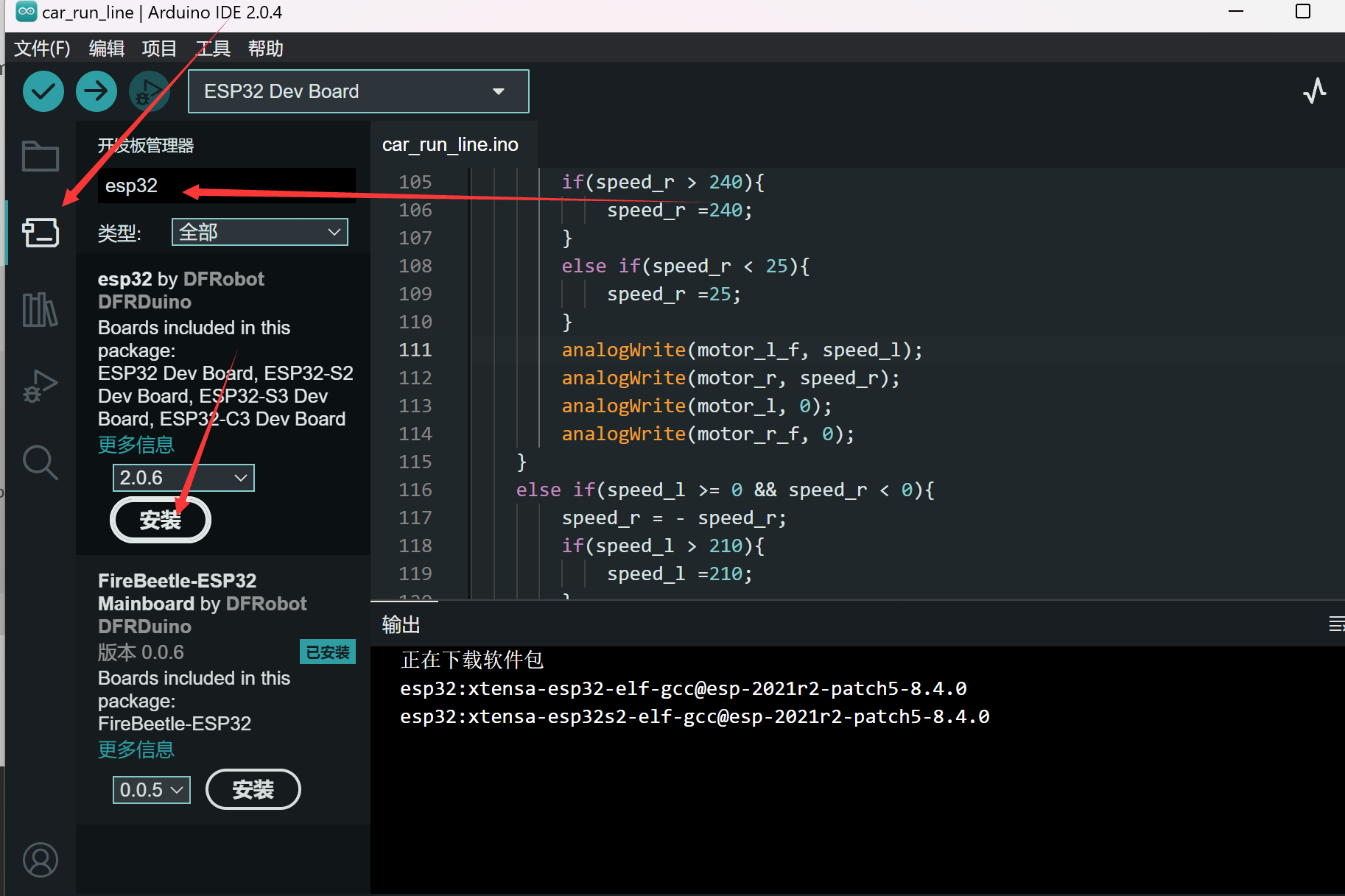
Task: Click the esp32 board search field
Action: click(x=226, y=186)
